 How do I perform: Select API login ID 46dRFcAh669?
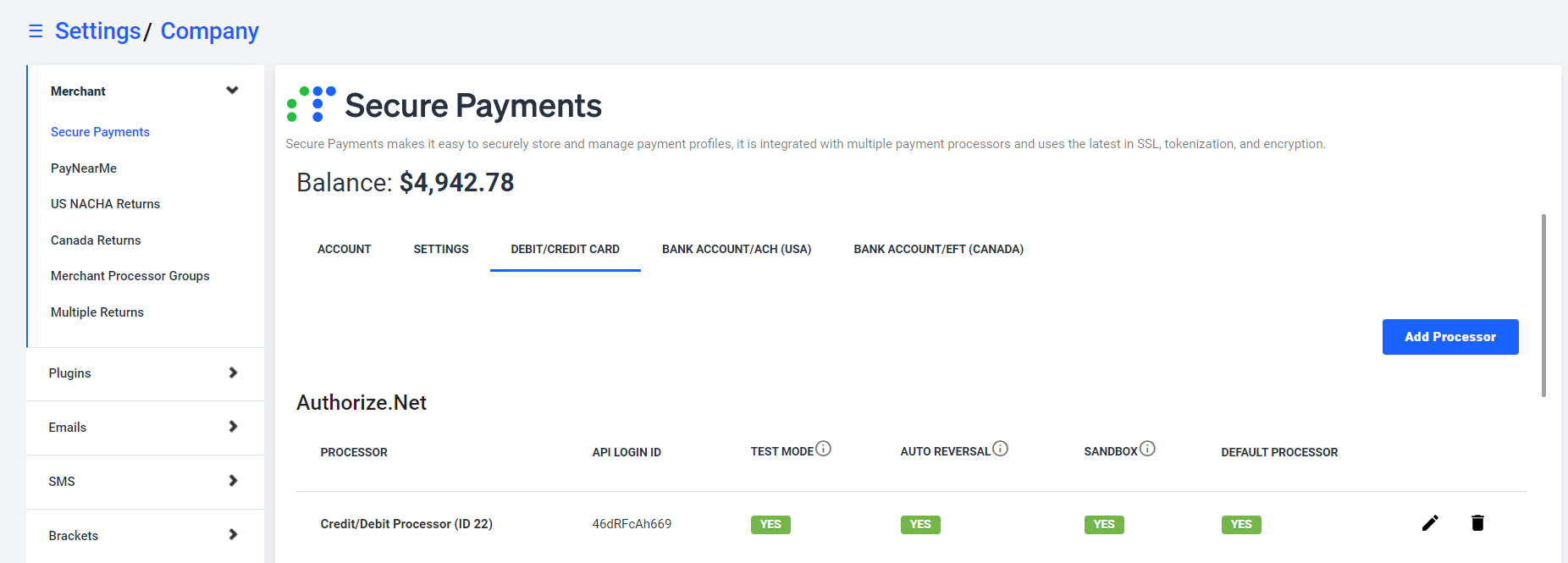pos(632,524)
